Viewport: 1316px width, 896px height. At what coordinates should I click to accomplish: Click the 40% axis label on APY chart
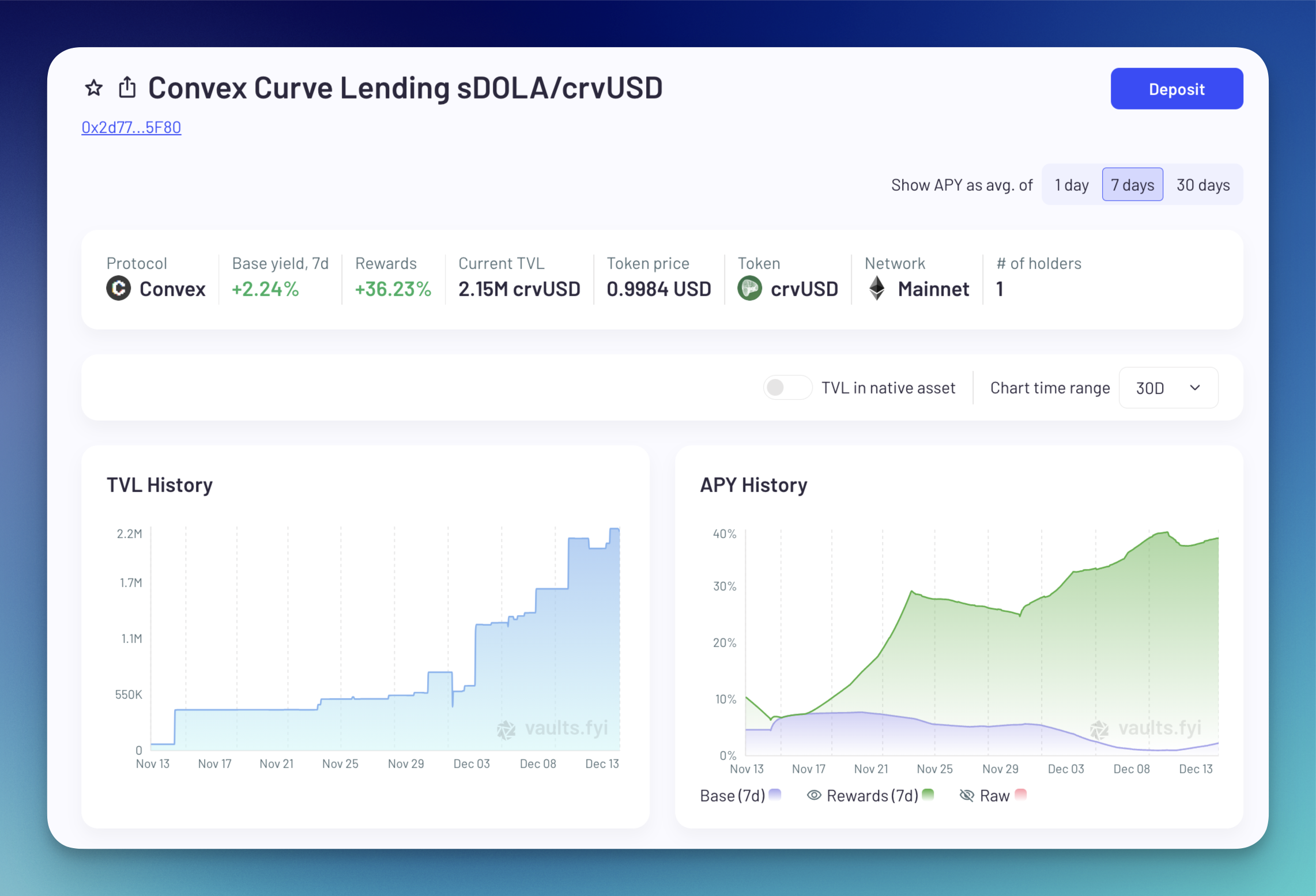coord(725,534)
